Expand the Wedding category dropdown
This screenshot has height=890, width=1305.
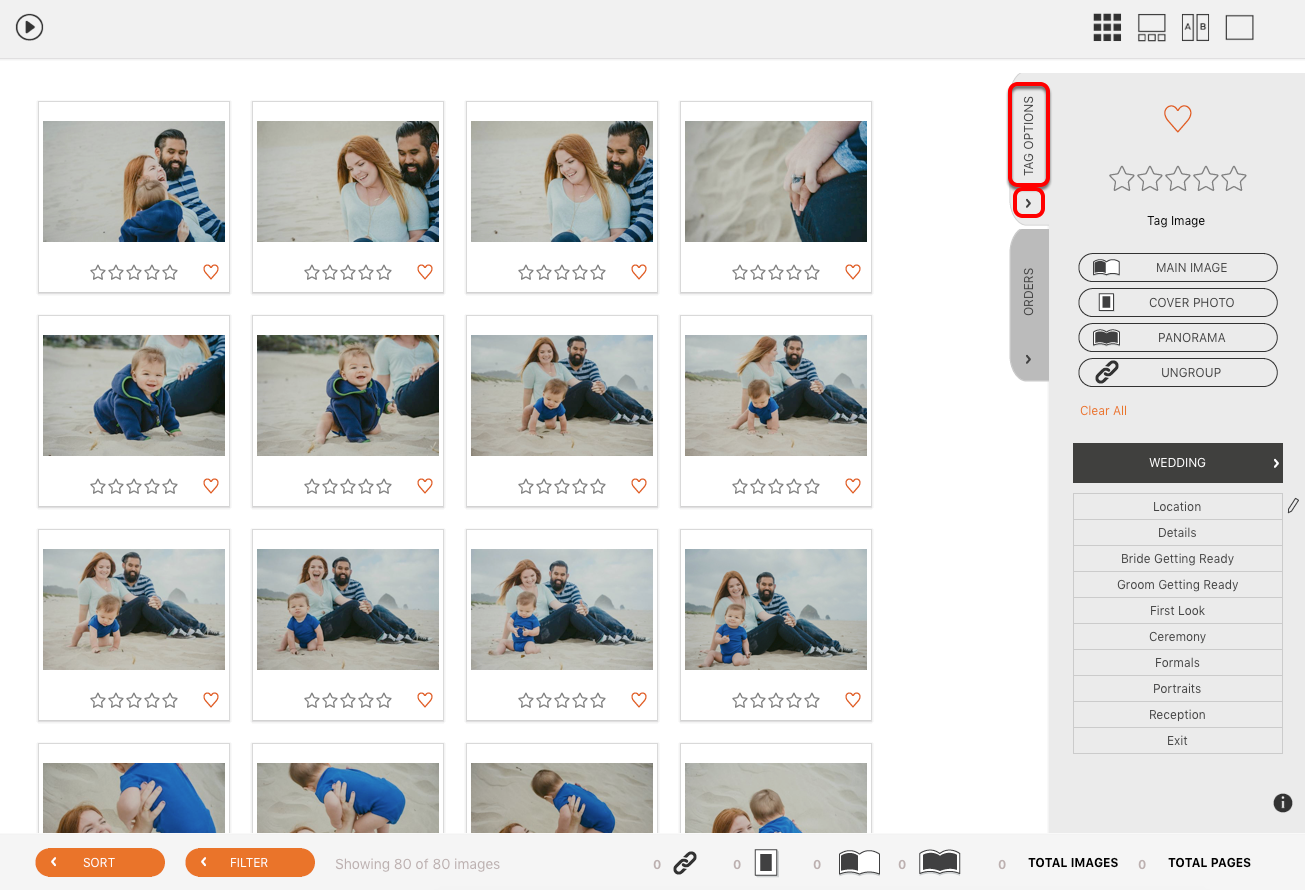click(x=1178, y=463)
